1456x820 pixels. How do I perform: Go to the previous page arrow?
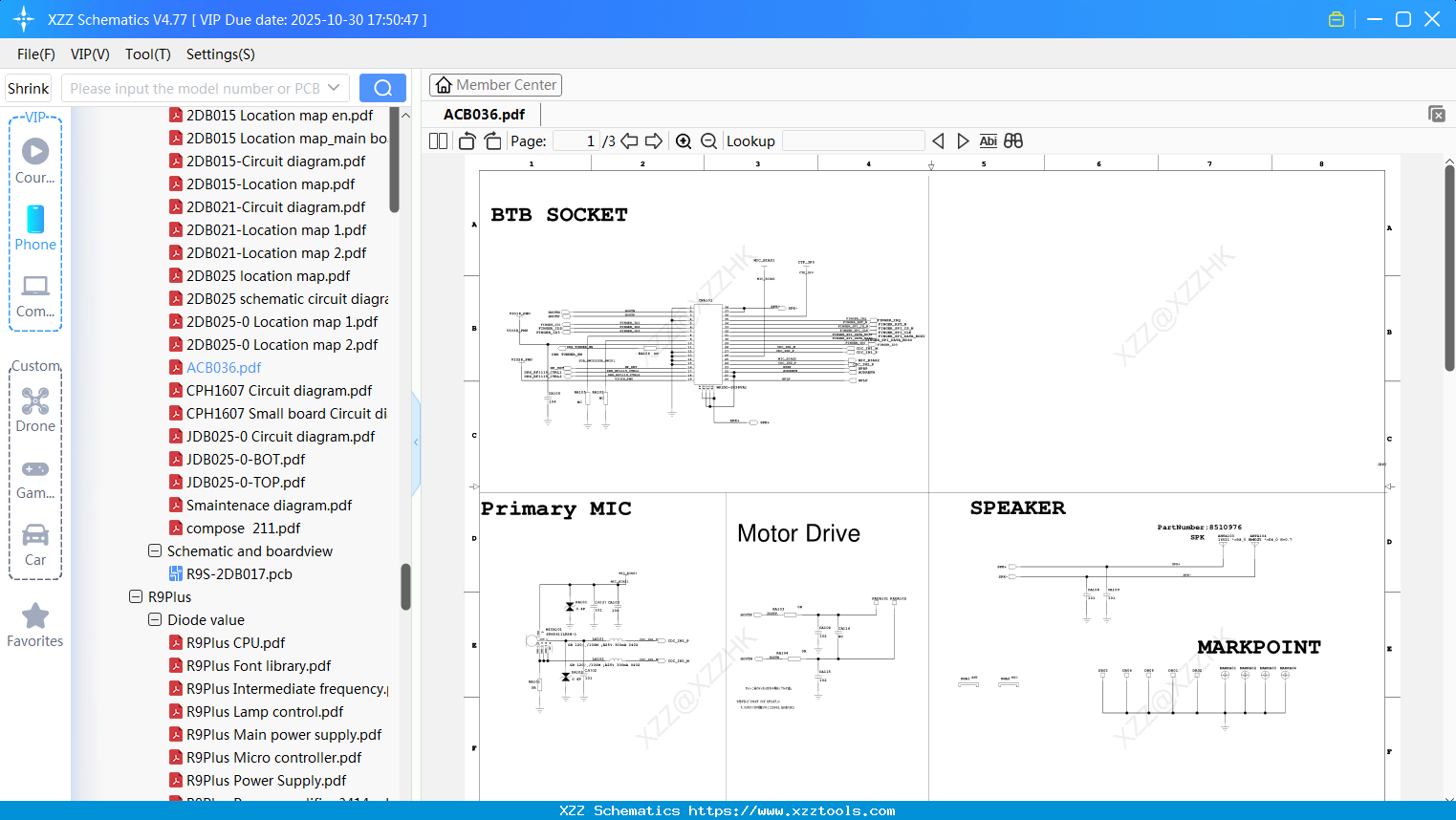point(629,141)
